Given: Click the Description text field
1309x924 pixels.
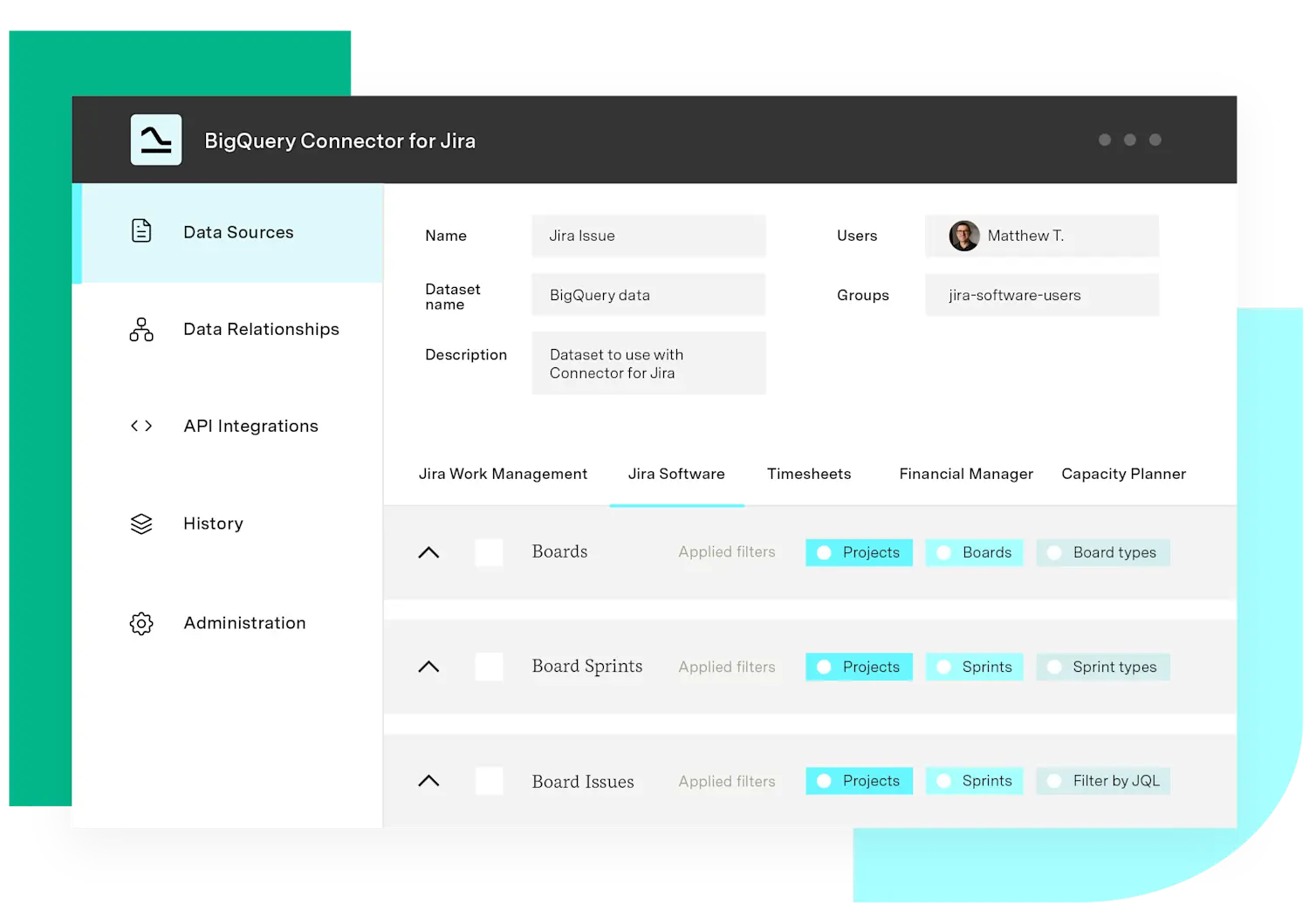Looking at the screenshot, I should click(648, 363).
